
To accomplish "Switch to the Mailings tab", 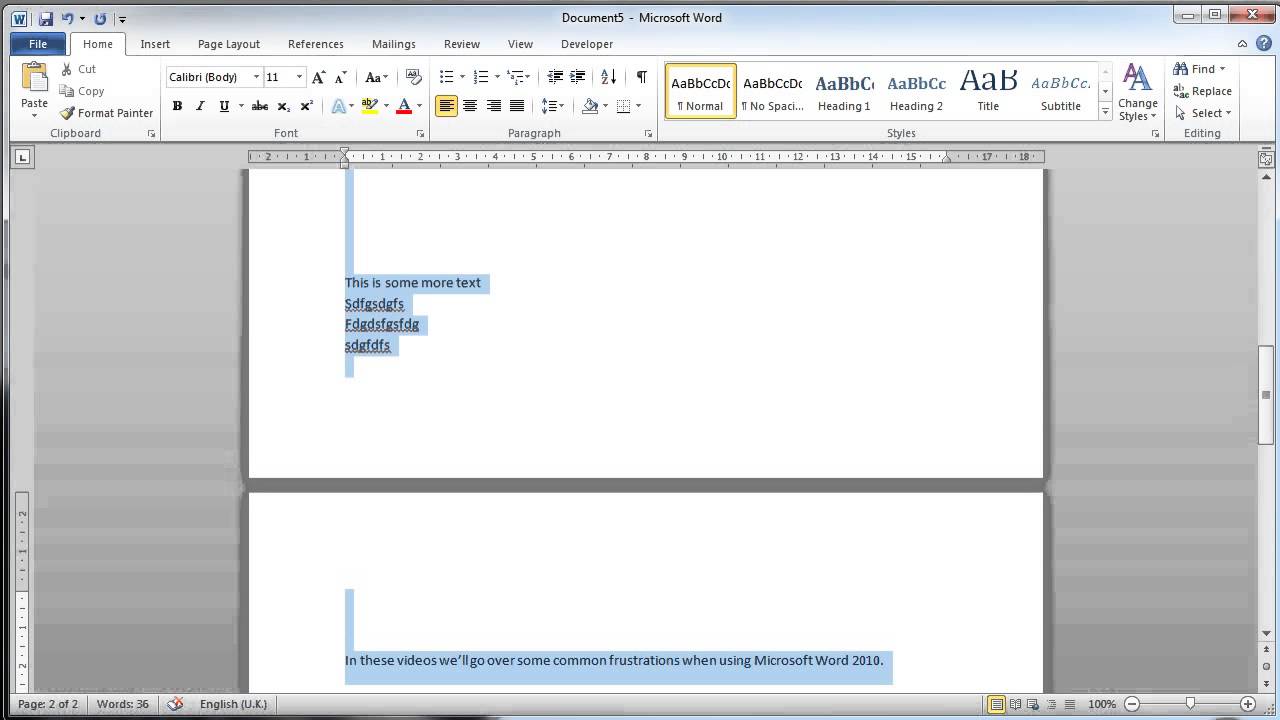I will [394, 44].
